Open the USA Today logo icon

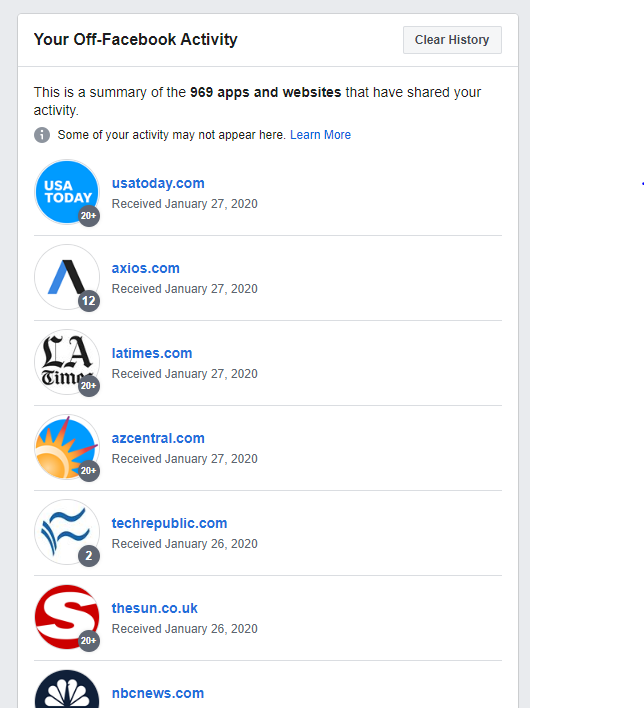click(x=67, y=192)
